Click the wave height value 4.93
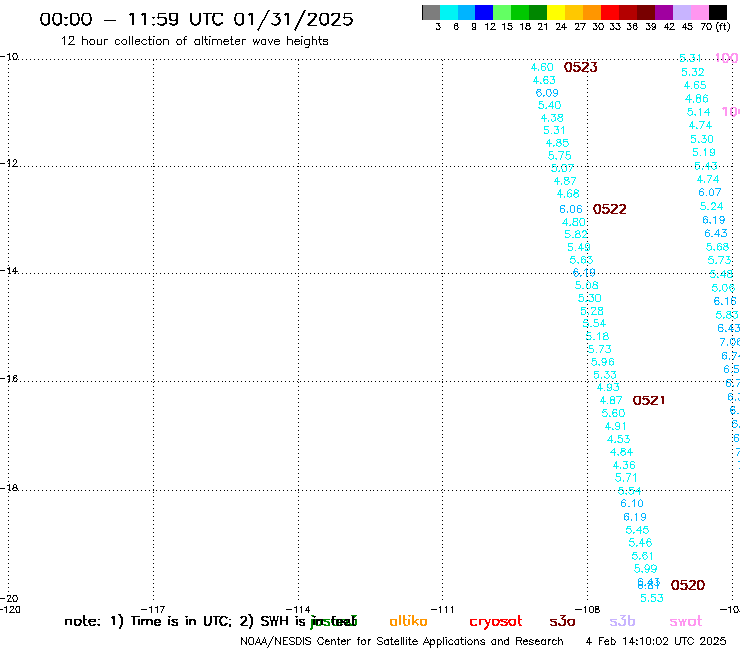Screen dimensions: 740x650 [x=608, y=387]
